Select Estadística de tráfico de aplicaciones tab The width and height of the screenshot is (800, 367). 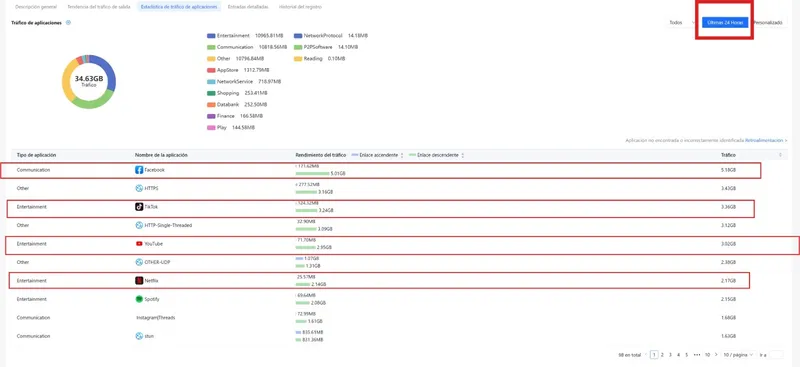[179, 7]
